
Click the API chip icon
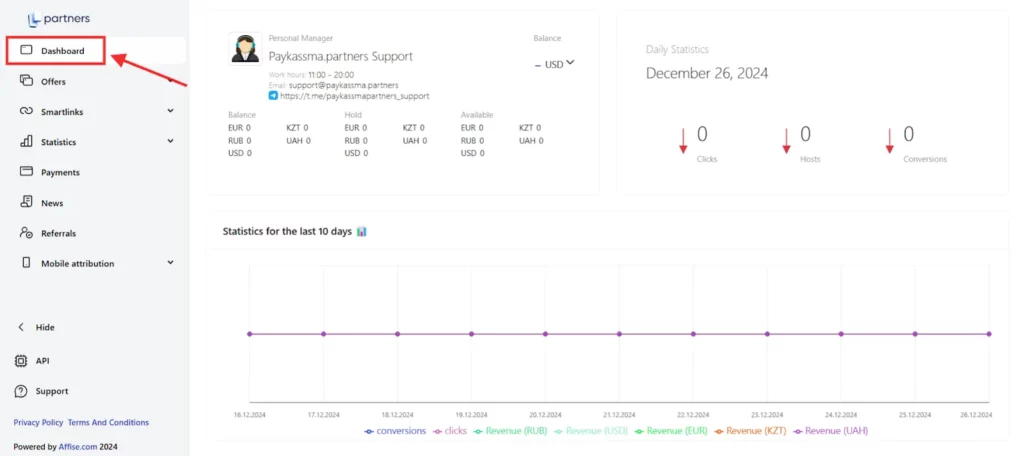[x=21, y=361]
